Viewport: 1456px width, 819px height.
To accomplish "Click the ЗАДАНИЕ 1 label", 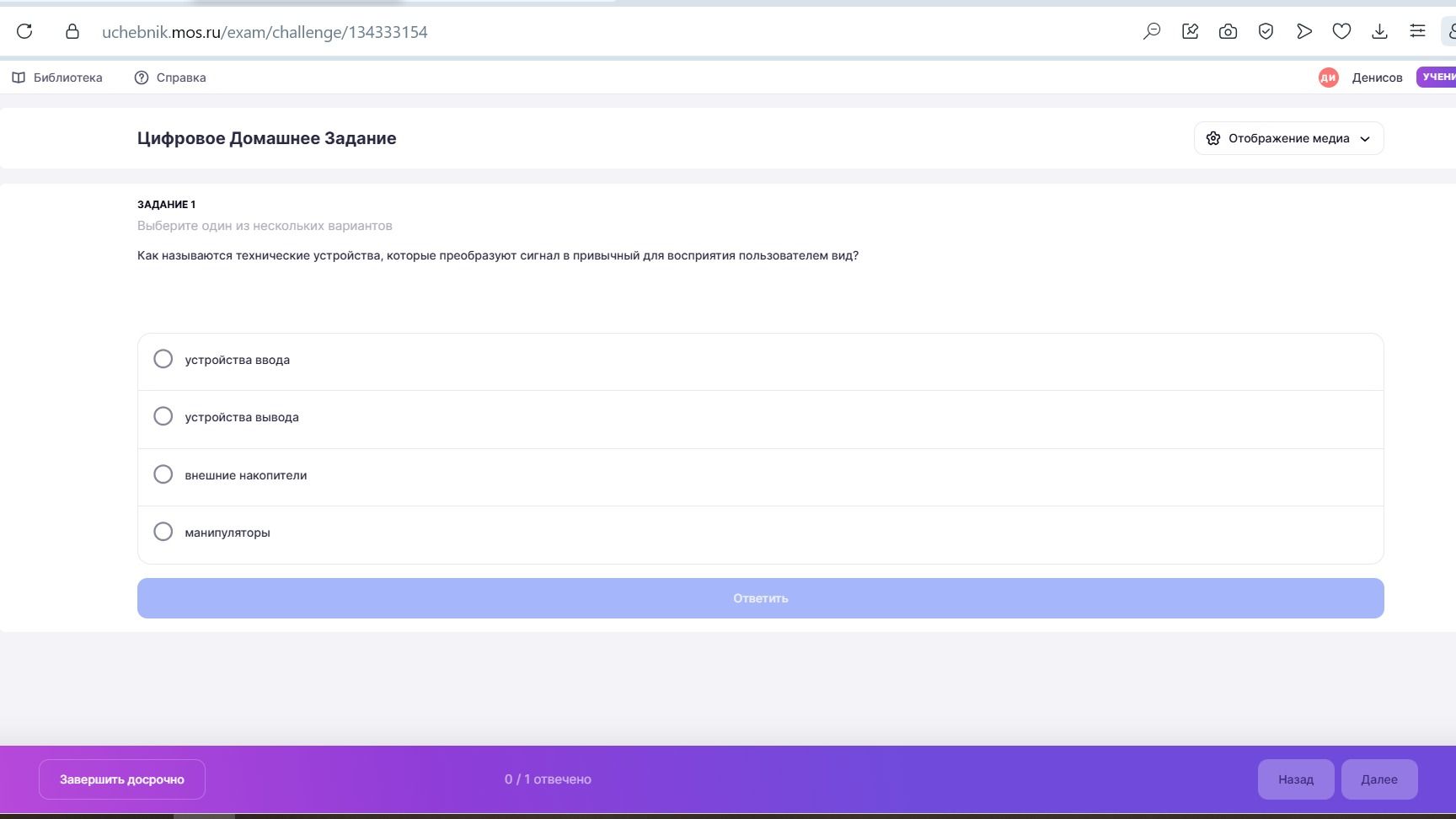I will [x=166, y=204].
